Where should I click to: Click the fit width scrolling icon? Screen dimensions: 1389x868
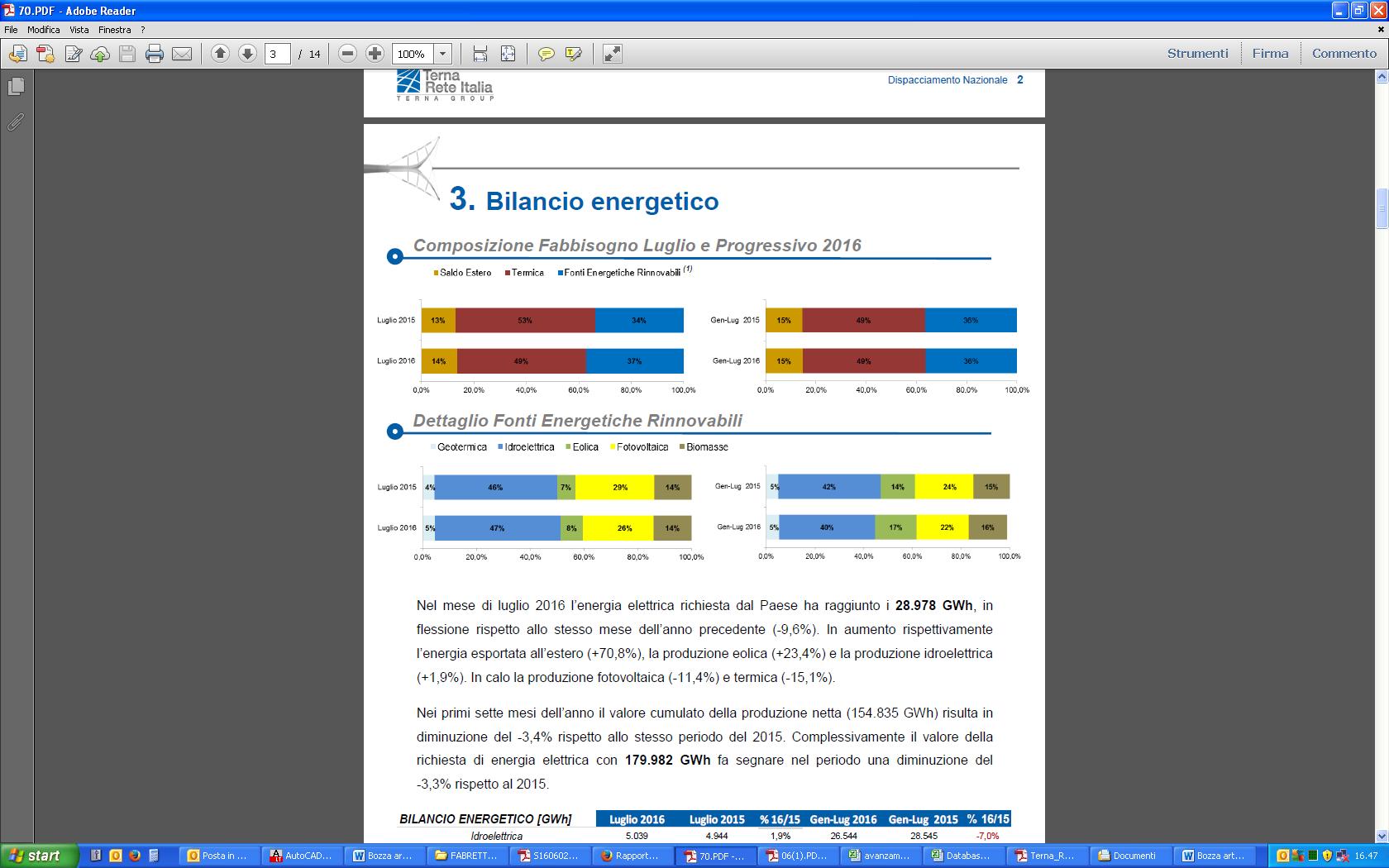(480, 54)
